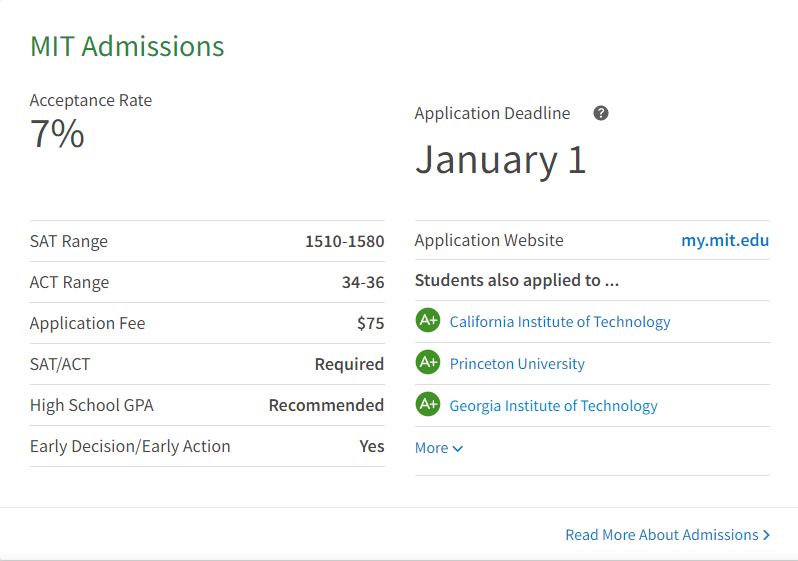The width and height of the screenshot is (798, 561).
Task: Click the SAT/ACT Required value
Action: tap(349, 364)
